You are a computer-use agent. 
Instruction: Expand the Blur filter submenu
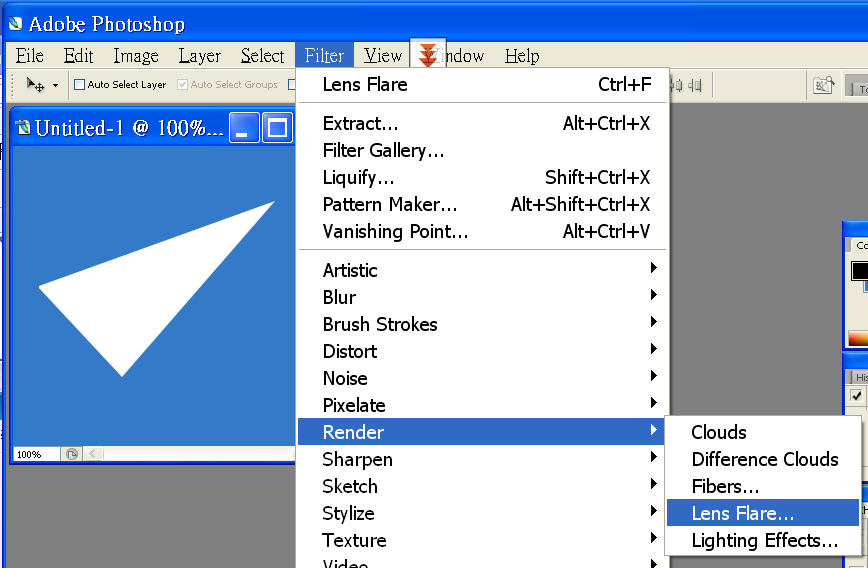tap(482, 297)
